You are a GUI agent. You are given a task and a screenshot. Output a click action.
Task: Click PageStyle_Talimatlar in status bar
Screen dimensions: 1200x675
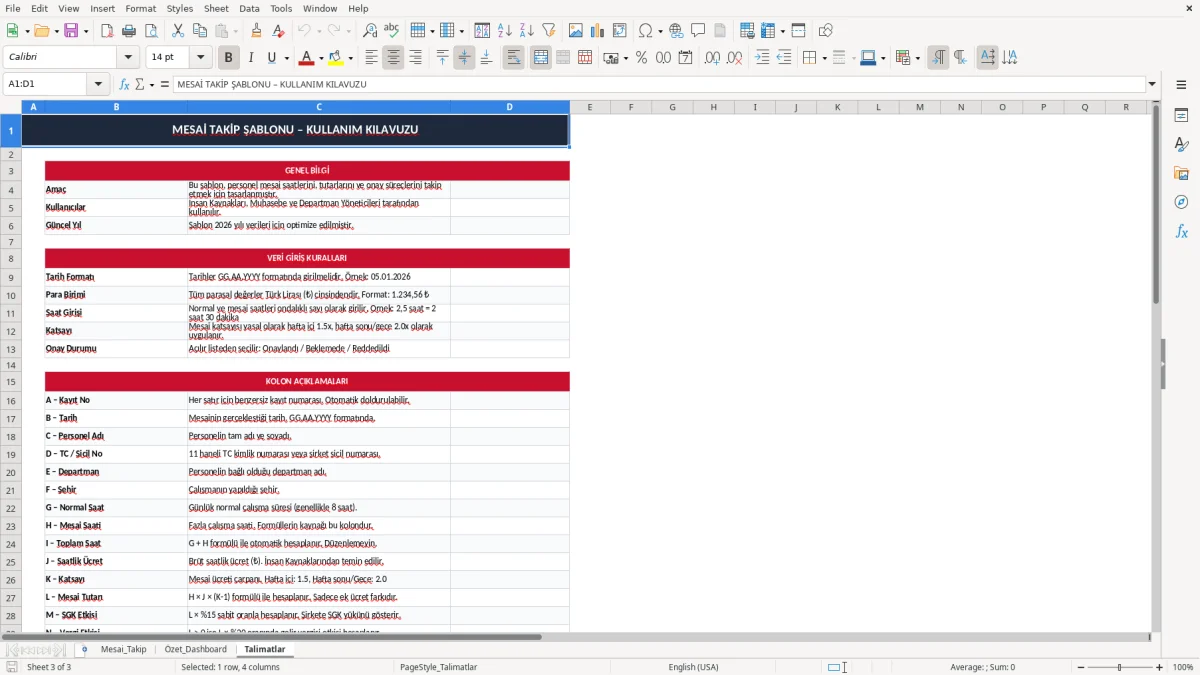(438, 667)
